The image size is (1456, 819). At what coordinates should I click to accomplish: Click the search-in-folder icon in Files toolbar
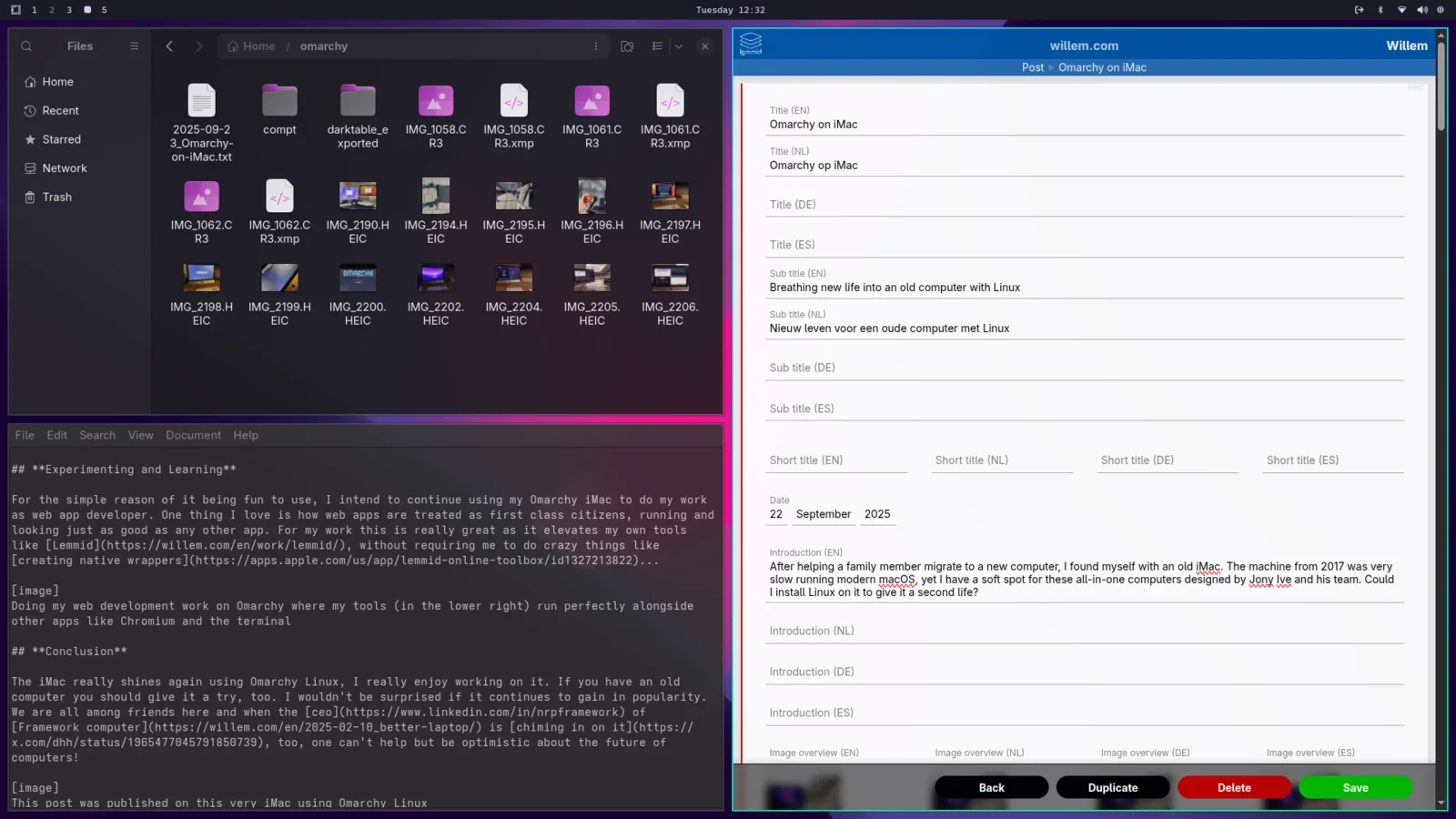(x=627, y=46)
